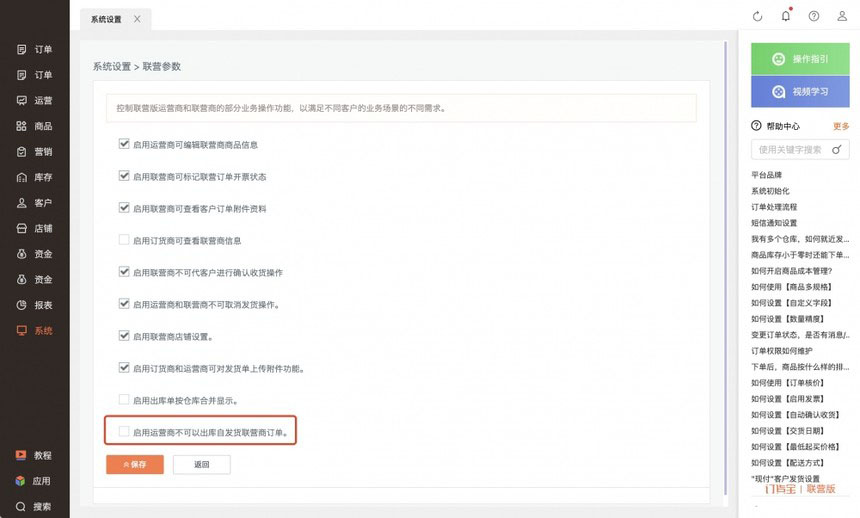The image size is (860, 518).
Task: Click the question mark help icon in top bar
Action: point(814,16)
